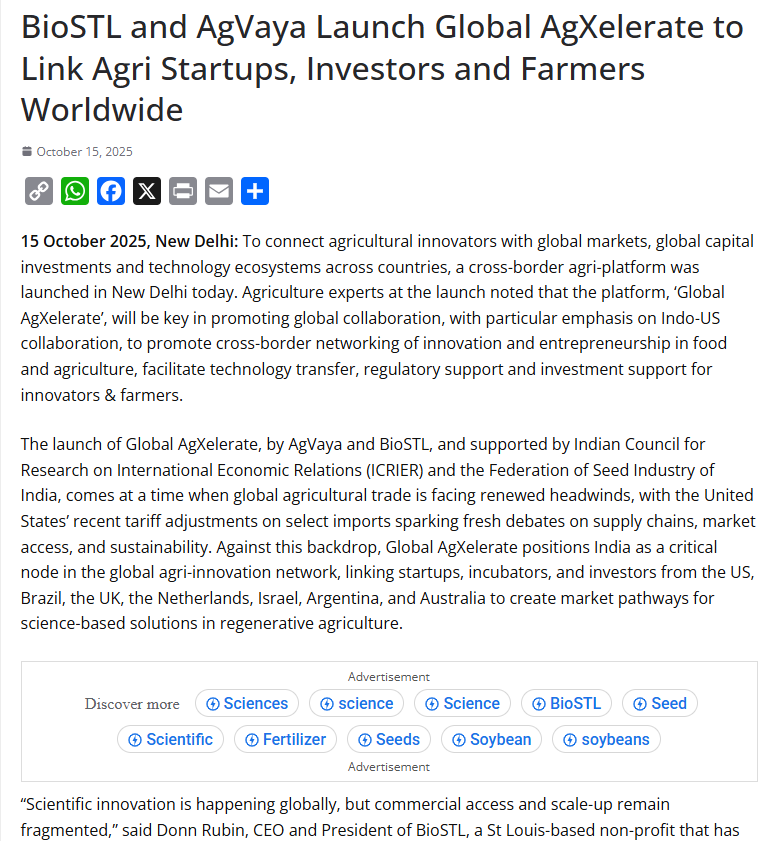Share the article on X icon
Screen dimensions: 769x841
click(x=147, y=191)
